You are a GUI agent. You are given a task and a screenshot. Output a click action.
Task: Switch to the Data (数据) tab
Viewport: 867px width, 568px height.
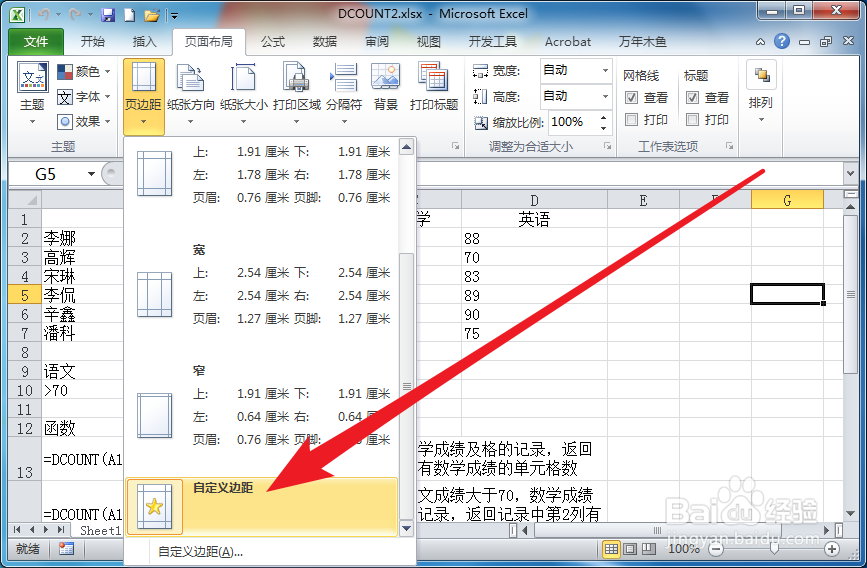pyautogui.click(x=325, y=41)
